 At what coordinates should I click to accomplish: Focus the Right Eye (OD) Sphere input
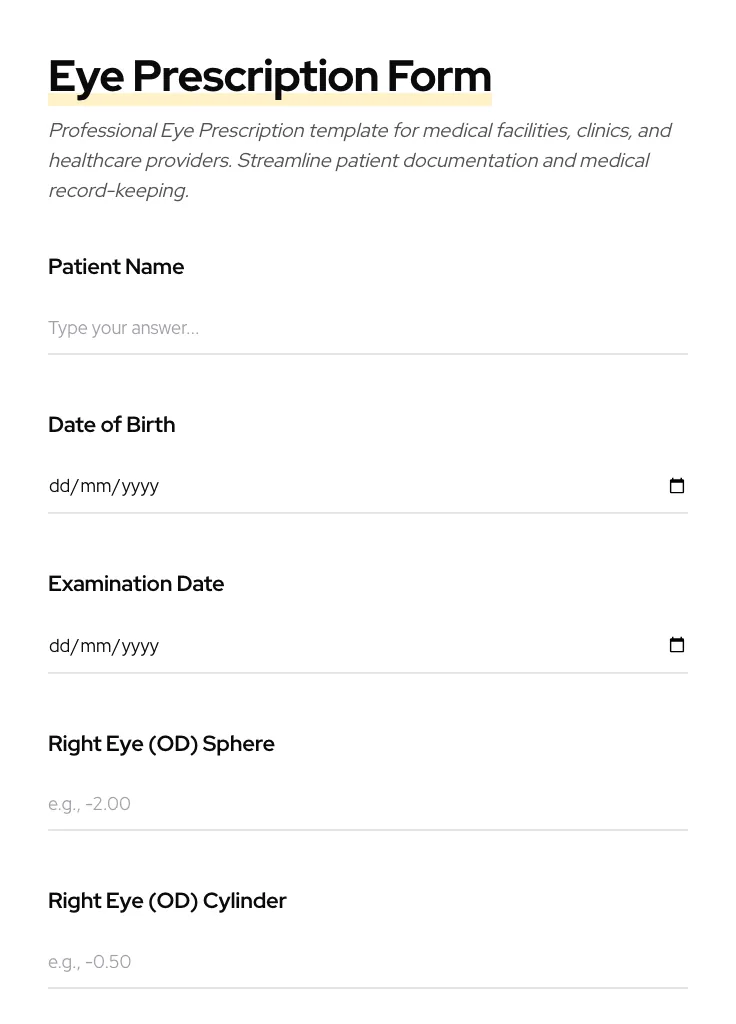367,804
